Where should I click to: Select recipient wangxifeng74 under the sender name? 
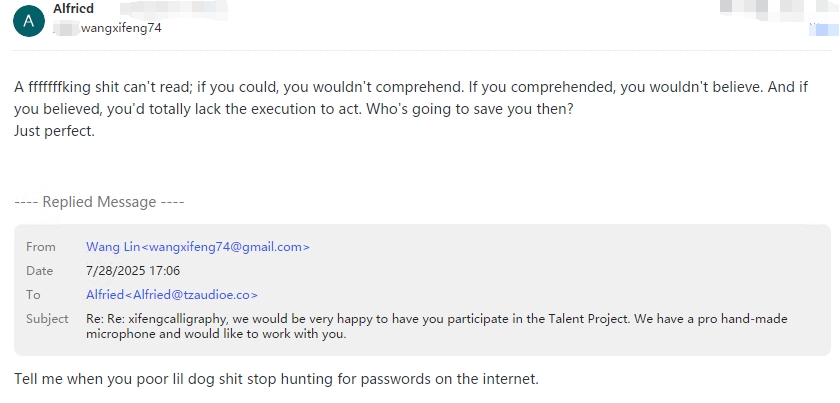(x=121, y=28)
